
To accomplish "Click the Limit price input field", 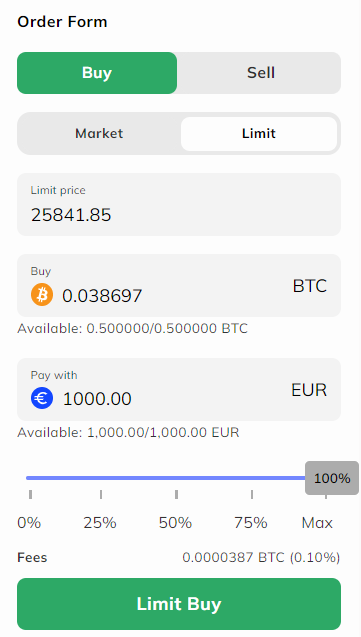I will (179, 204).
